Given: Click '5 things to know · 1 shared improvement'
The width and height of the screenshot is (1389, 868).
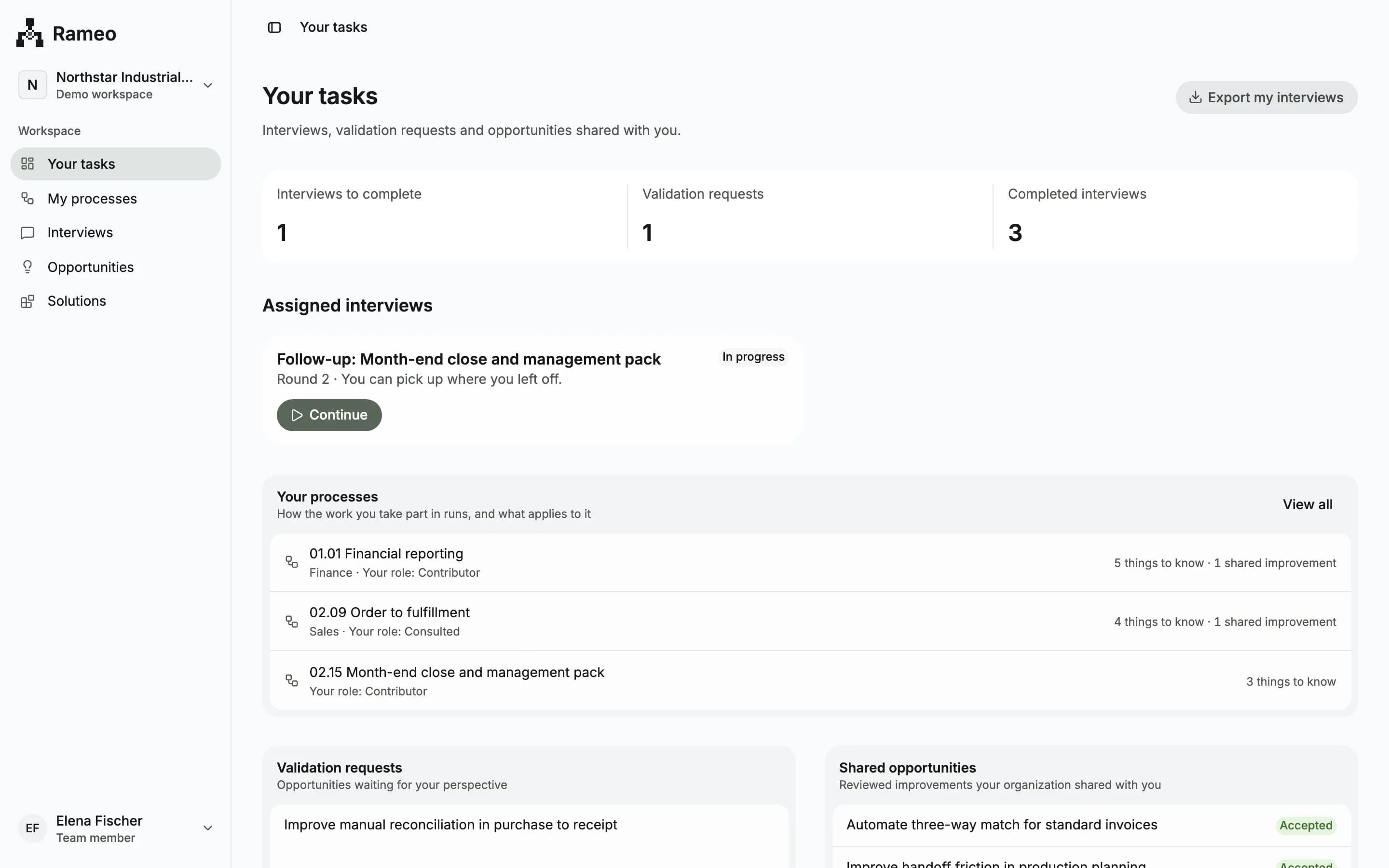Looking at the screenshot, I should pos(1225,563).
